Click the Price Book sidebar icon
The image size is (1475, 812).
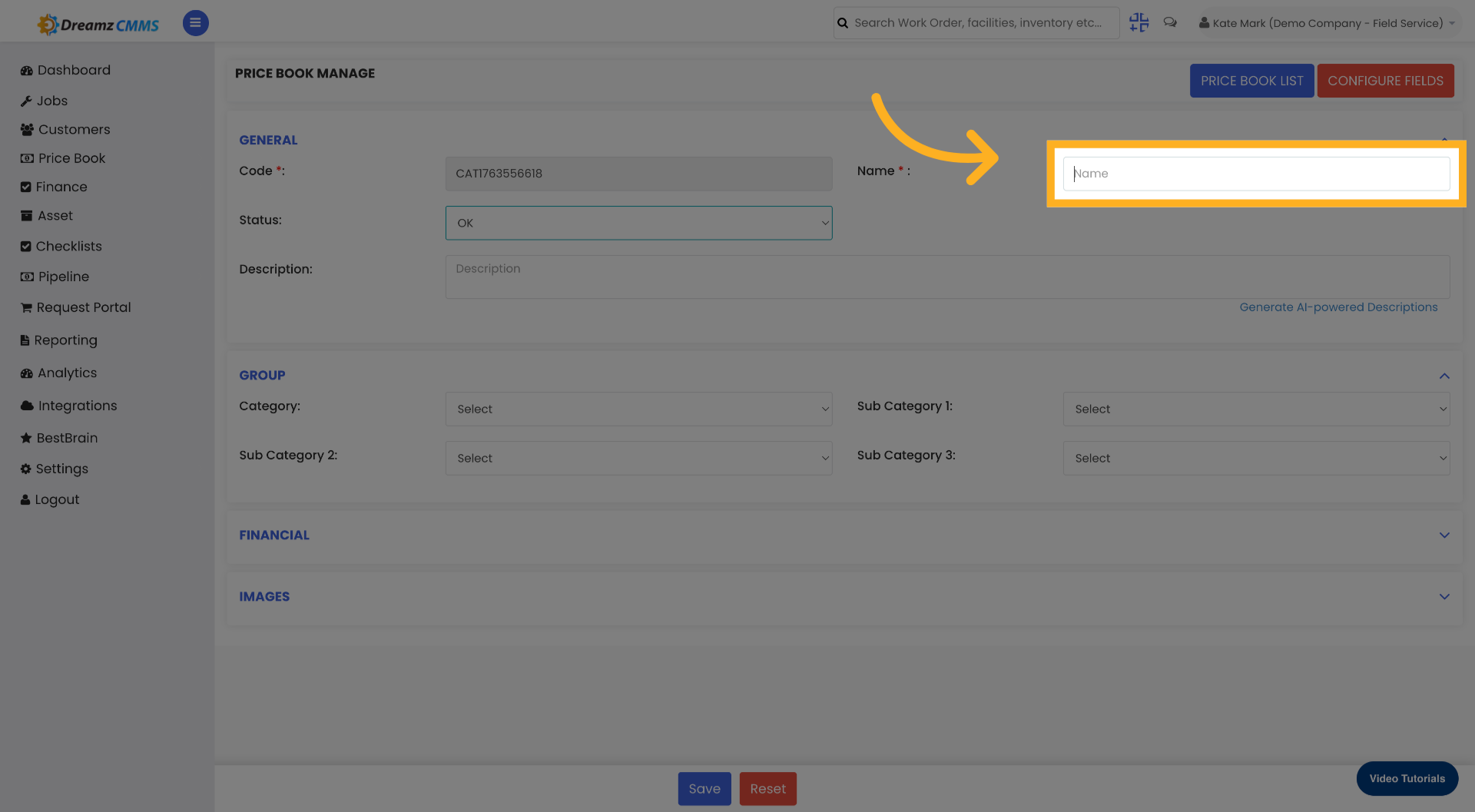point(26,158)
